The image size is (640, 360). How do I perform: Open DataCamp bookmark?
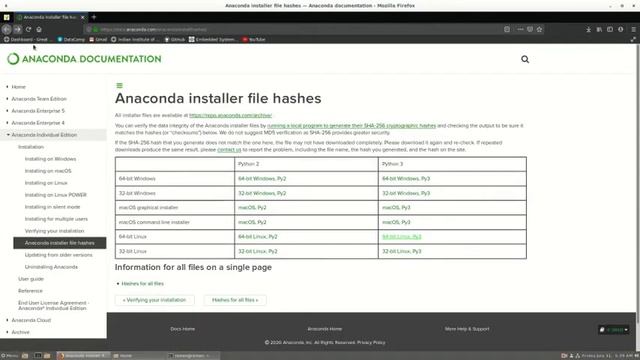71,40
